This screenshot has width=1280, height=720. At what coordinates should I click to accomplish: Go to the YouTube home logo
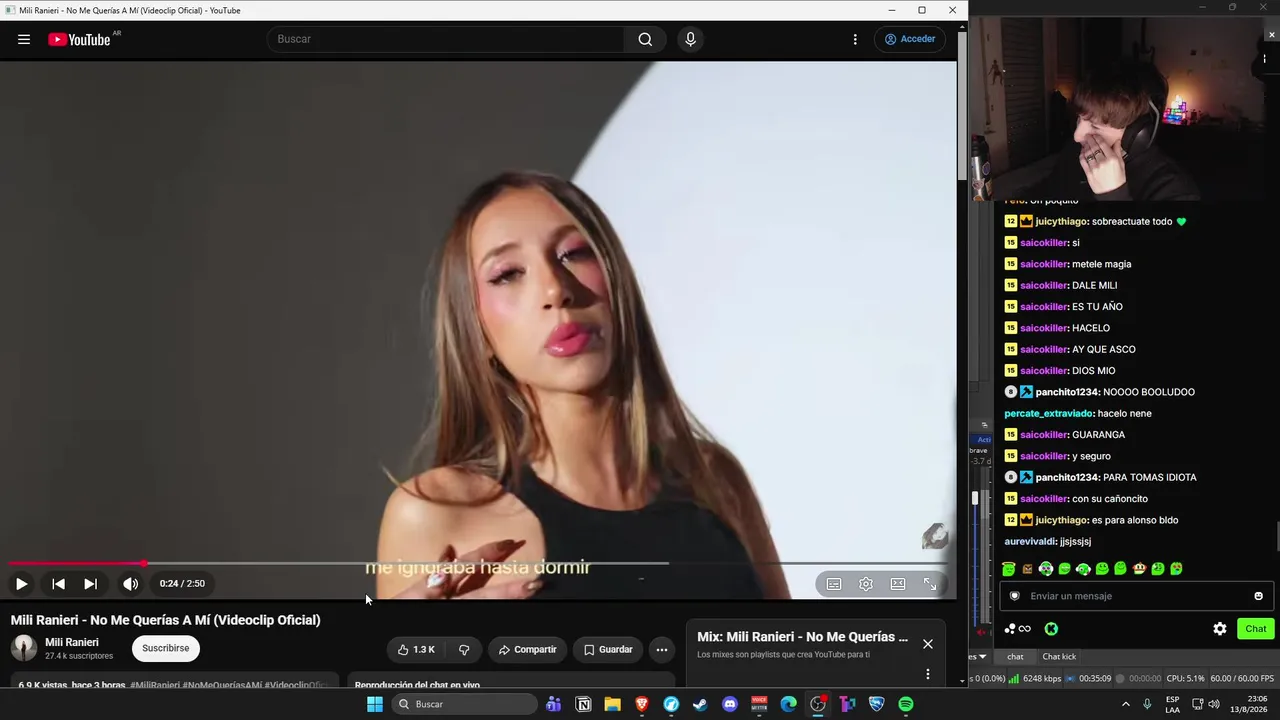[x=79, y=39]
